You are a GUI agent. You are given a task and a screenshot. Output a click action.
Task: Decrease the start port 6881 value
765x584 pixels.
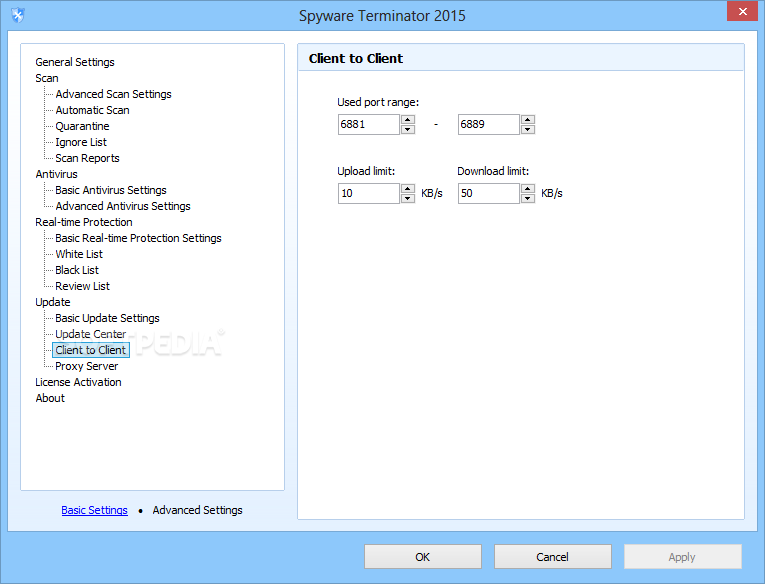pyautogui.click(x=408, y=129)
